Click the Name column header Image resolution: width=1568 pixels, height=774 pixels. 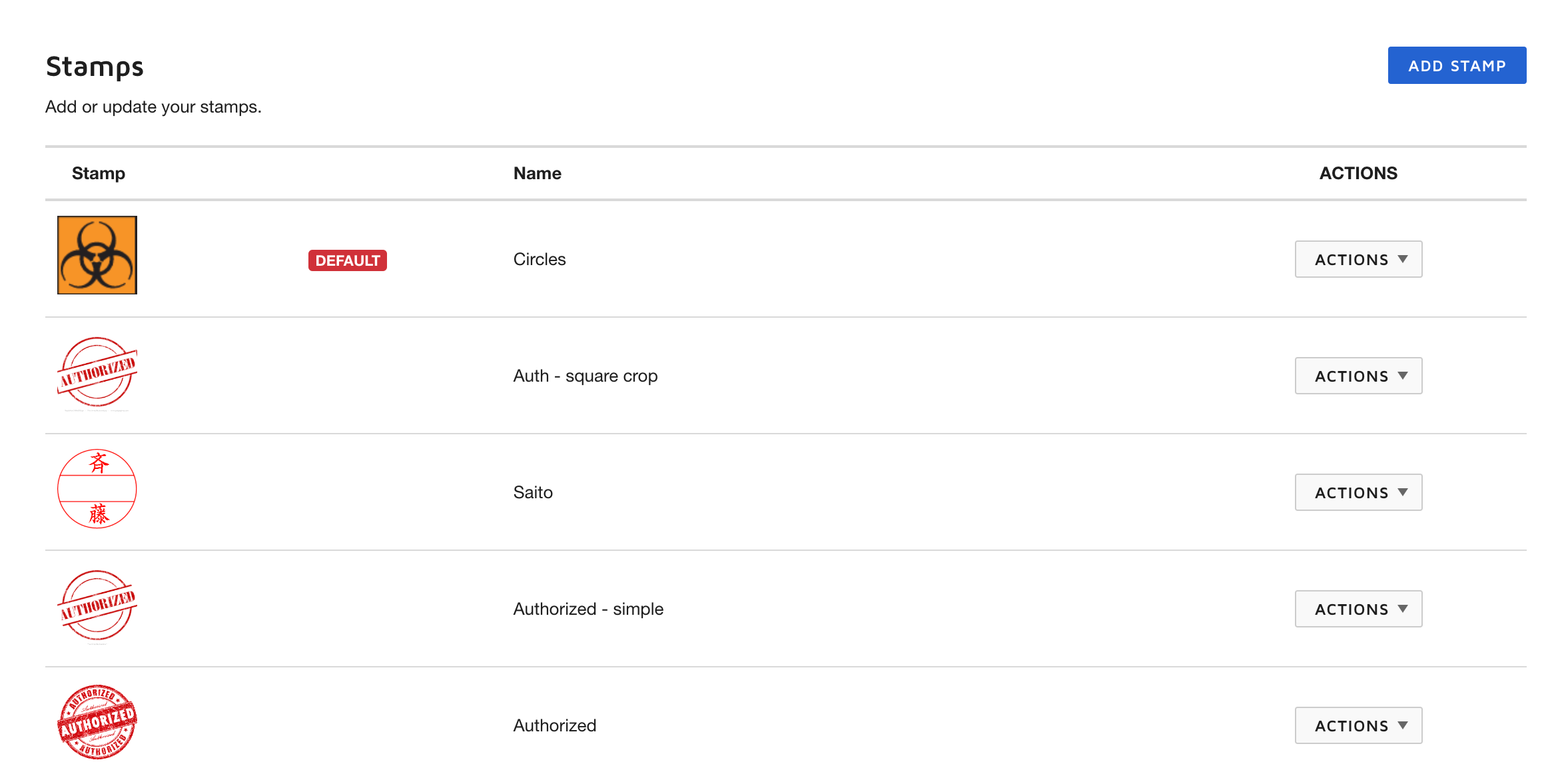pos(537,173)
